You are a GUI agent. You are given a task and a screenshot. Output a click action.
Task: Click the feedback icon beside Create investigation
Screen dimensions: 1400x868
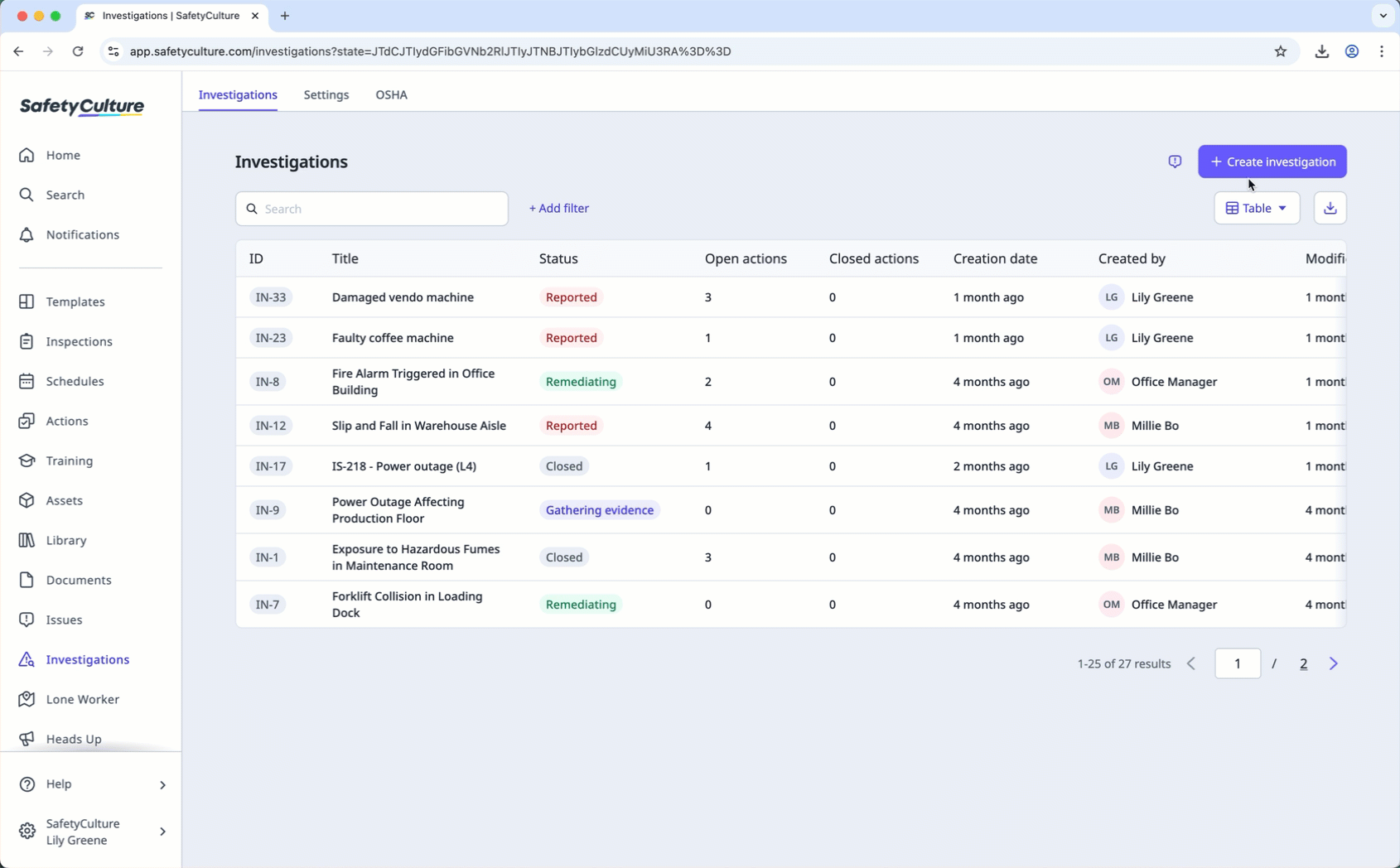[x=1175, y=162]
